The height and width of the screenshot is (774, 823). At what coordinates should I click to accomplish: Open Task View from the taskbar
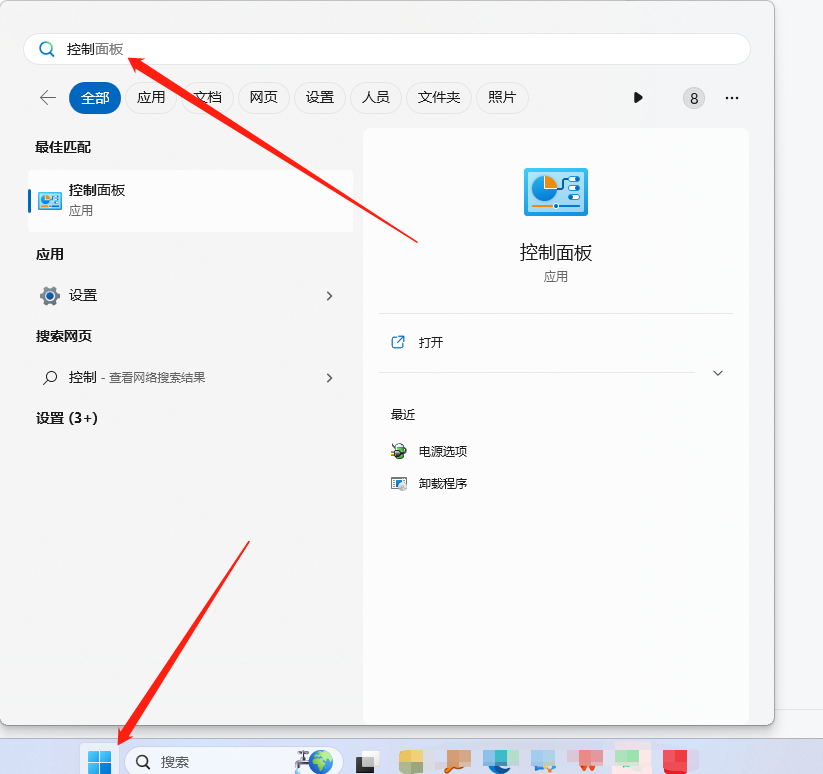tap(367, 762)
